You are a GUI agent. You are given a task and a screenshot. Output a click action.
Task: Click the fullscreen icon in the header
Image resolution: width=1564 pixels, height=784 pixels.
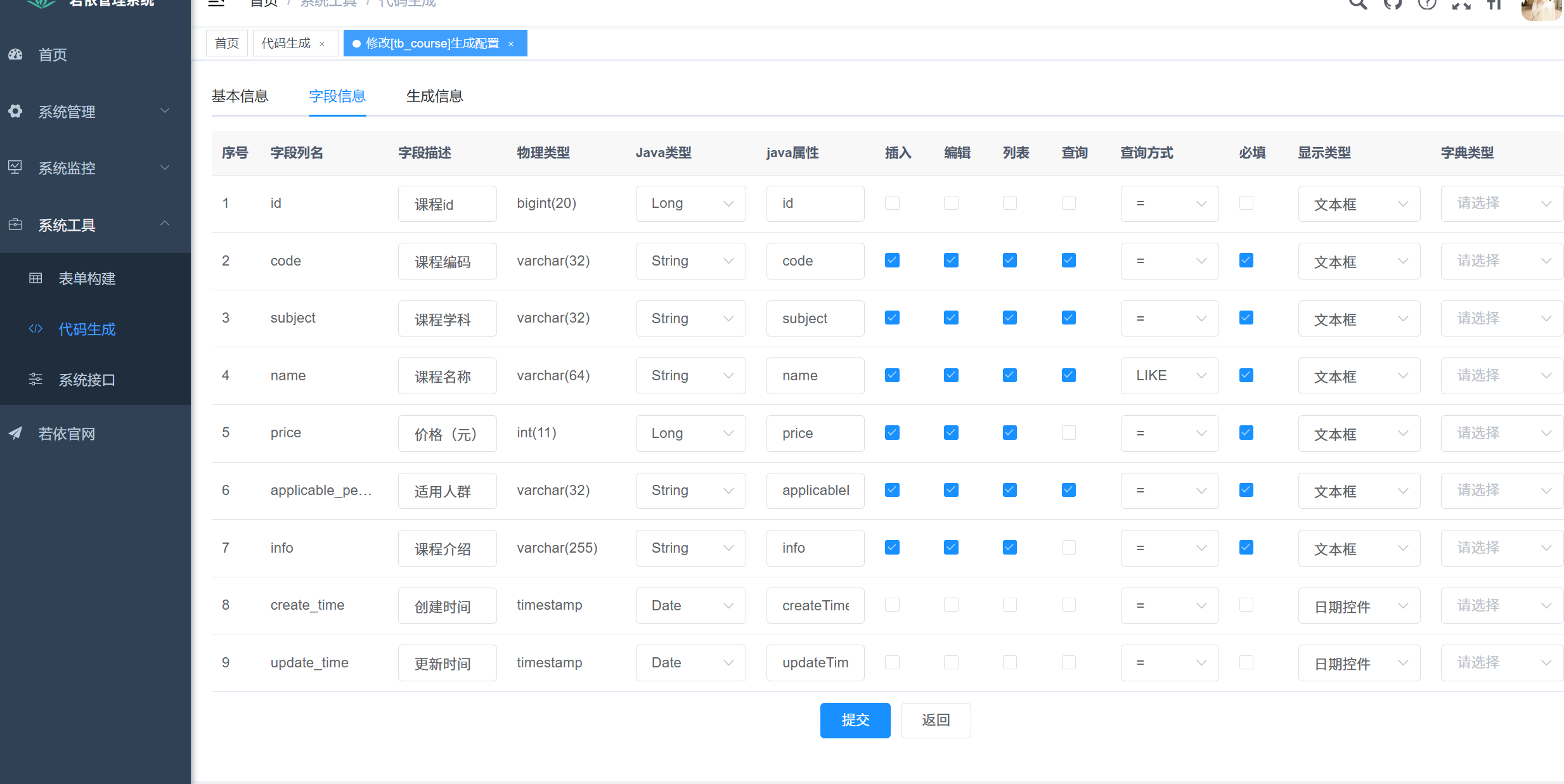click(1461, 4)
